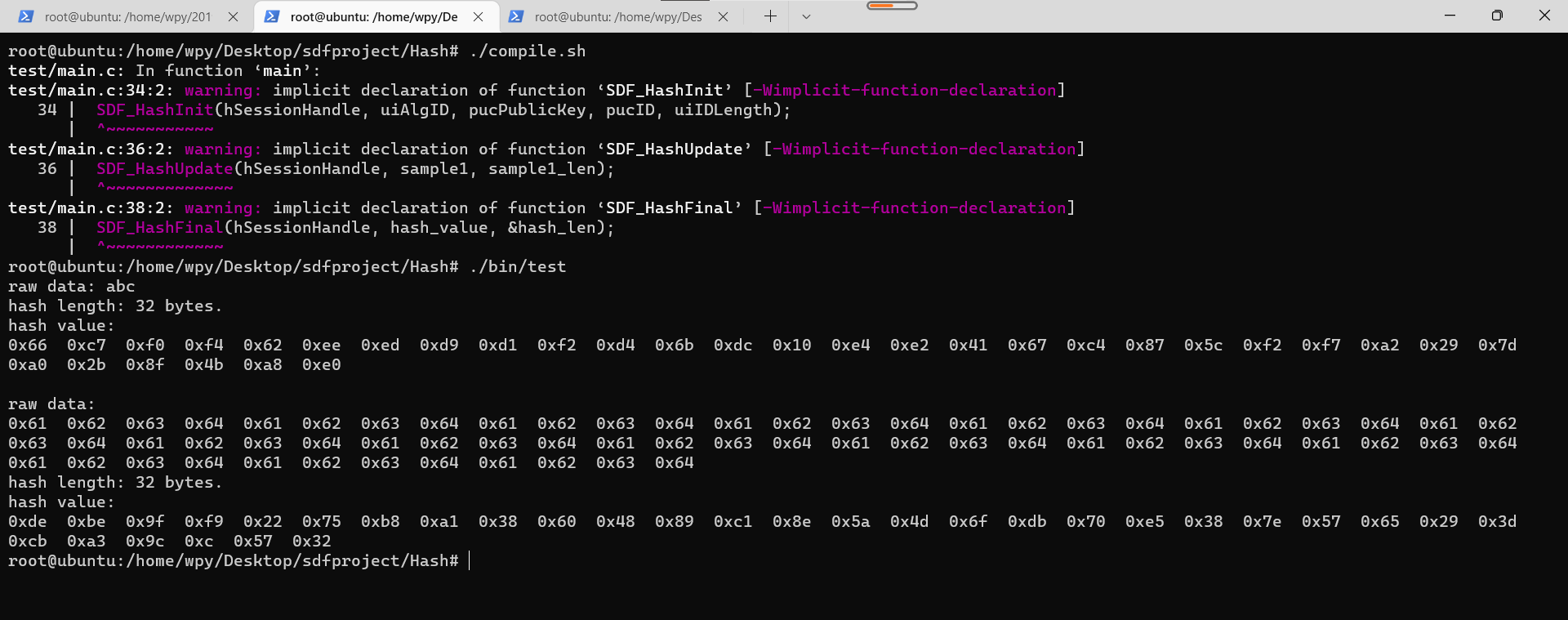Click the purple SDF_HashInit call in line 34

155,109
